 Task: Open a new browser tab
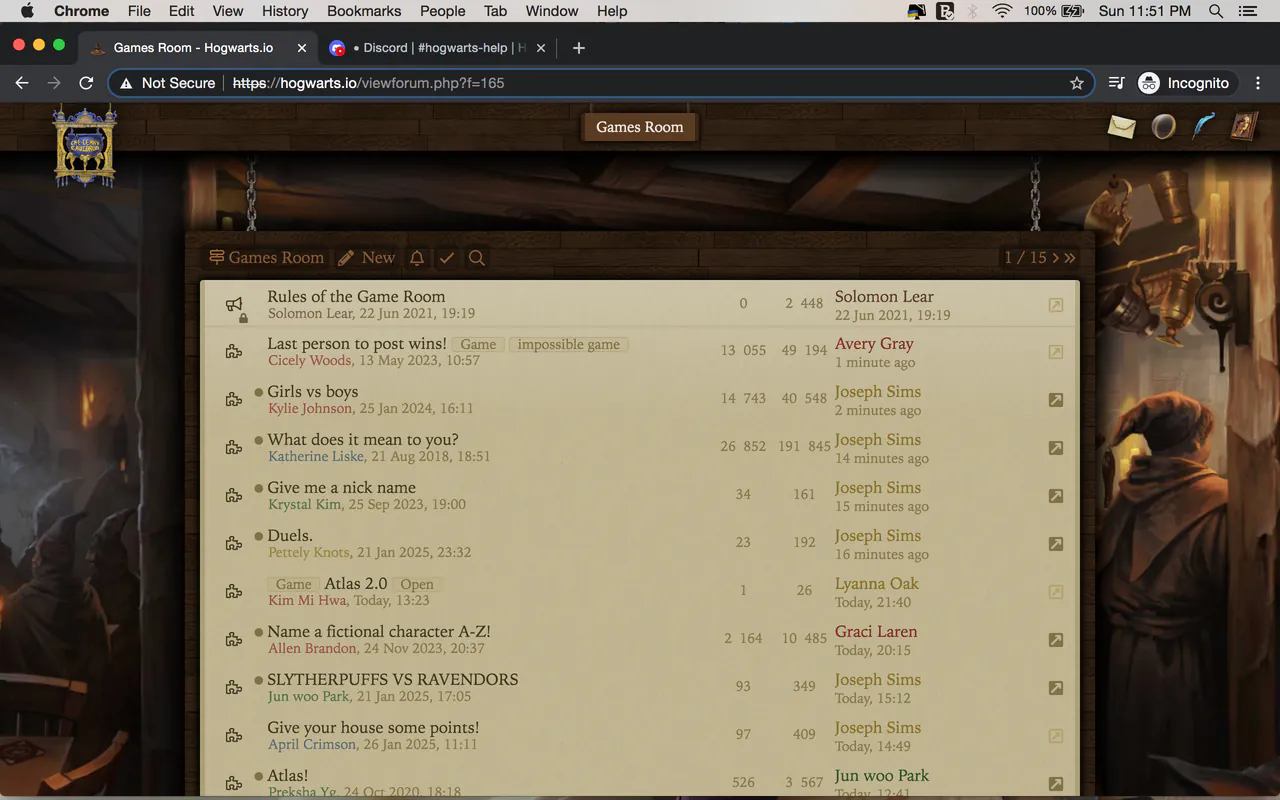click(x=579, y=48)
